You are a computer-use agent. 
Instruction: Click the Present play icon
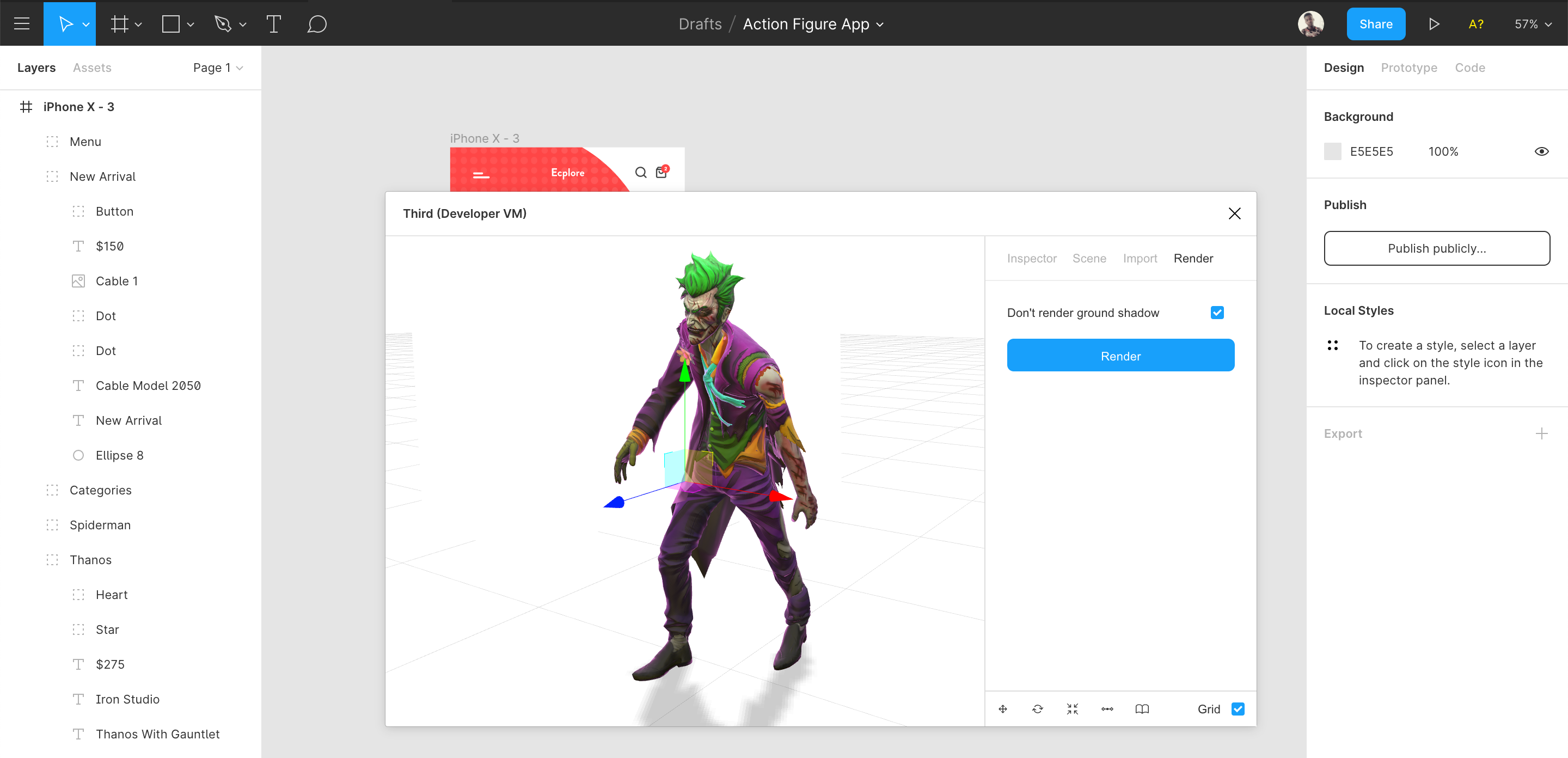click(x=1434, y=24)
